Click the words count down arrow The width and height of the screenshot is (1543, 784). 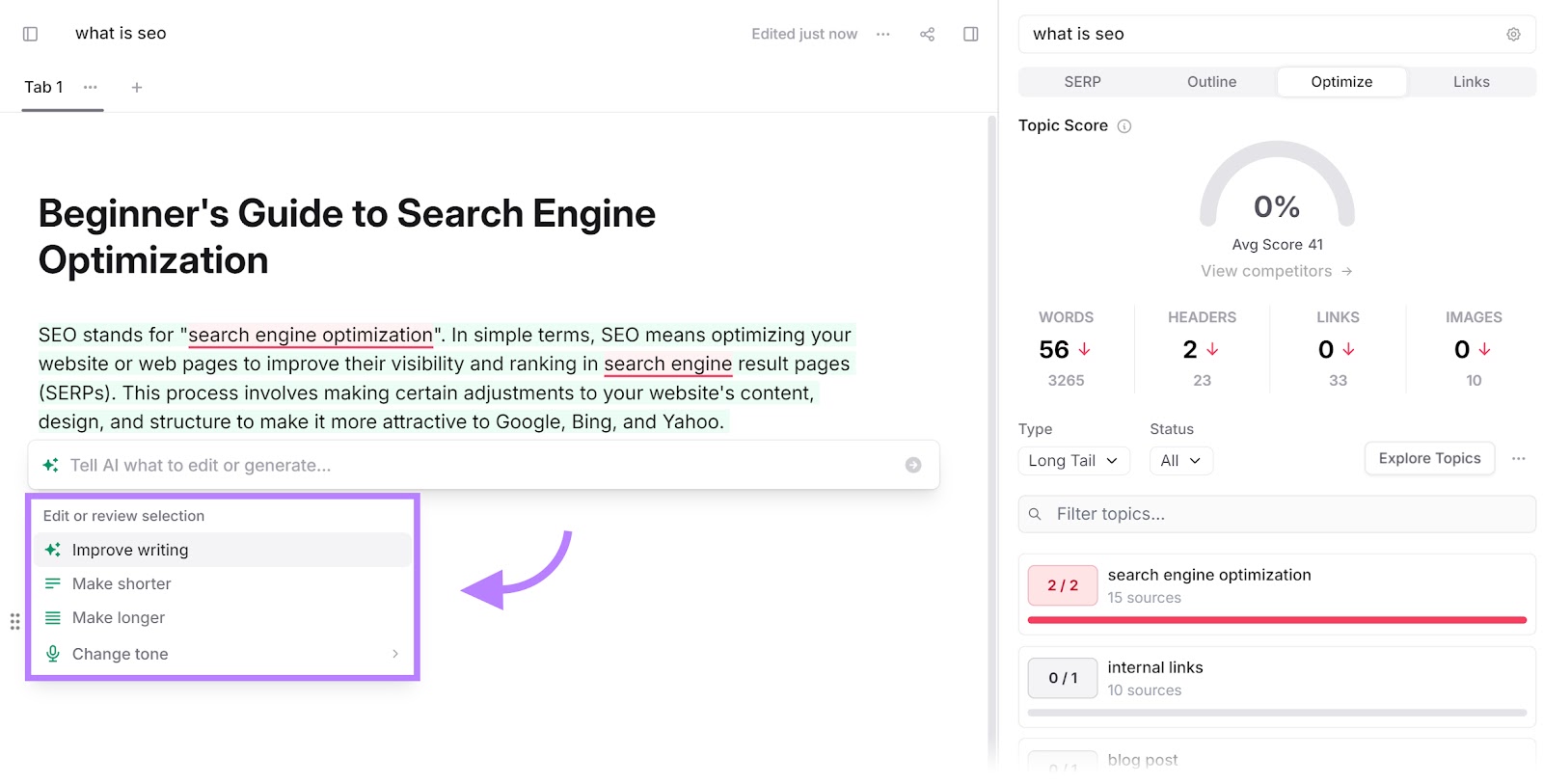[1084, 349]
